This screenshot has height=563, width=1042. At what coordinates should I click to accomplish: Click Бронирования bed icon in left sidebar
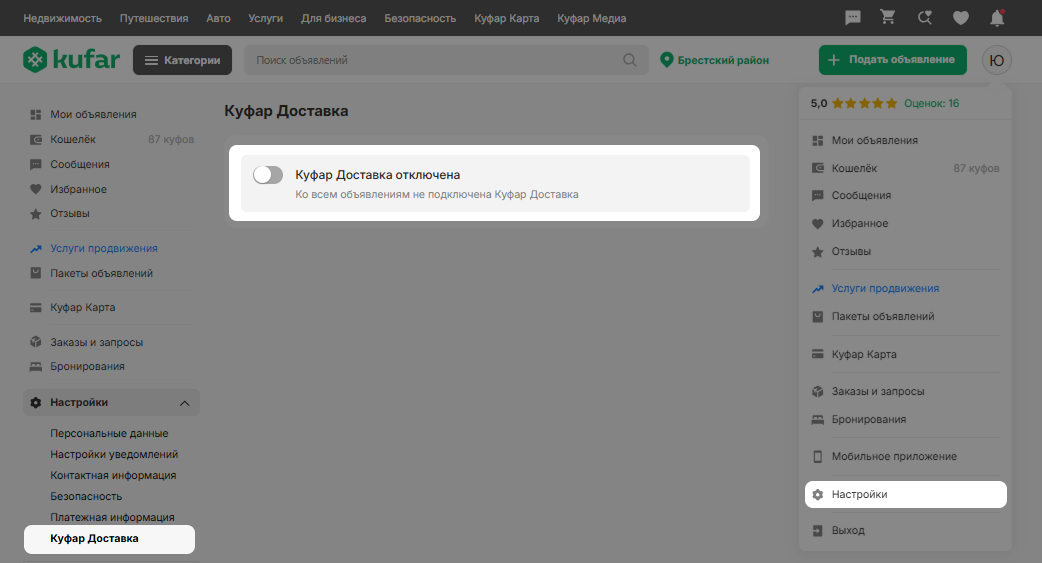click(36, 366)
